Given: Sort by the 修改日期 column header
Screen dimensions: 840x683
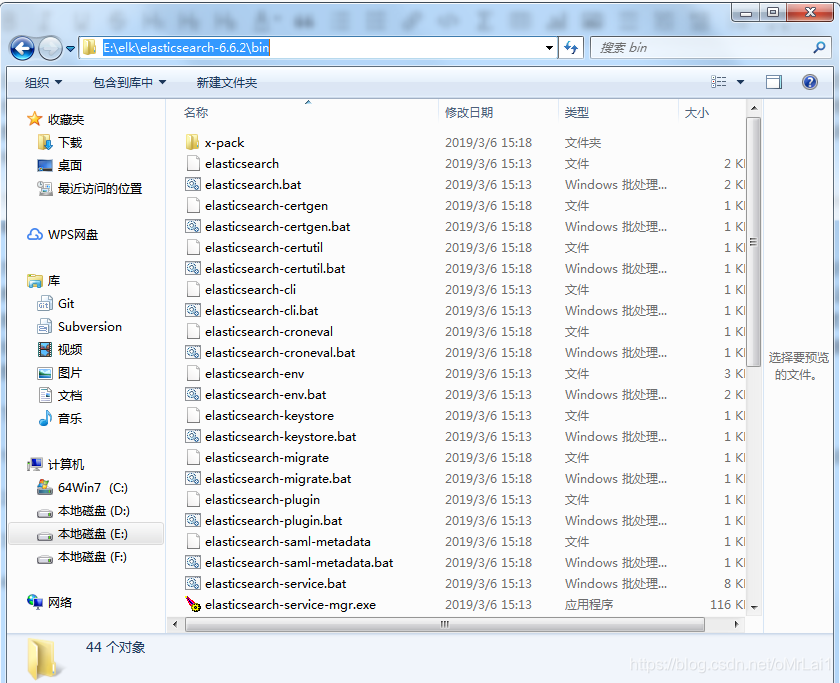Looking at the screenshot, I should [469, 112].
